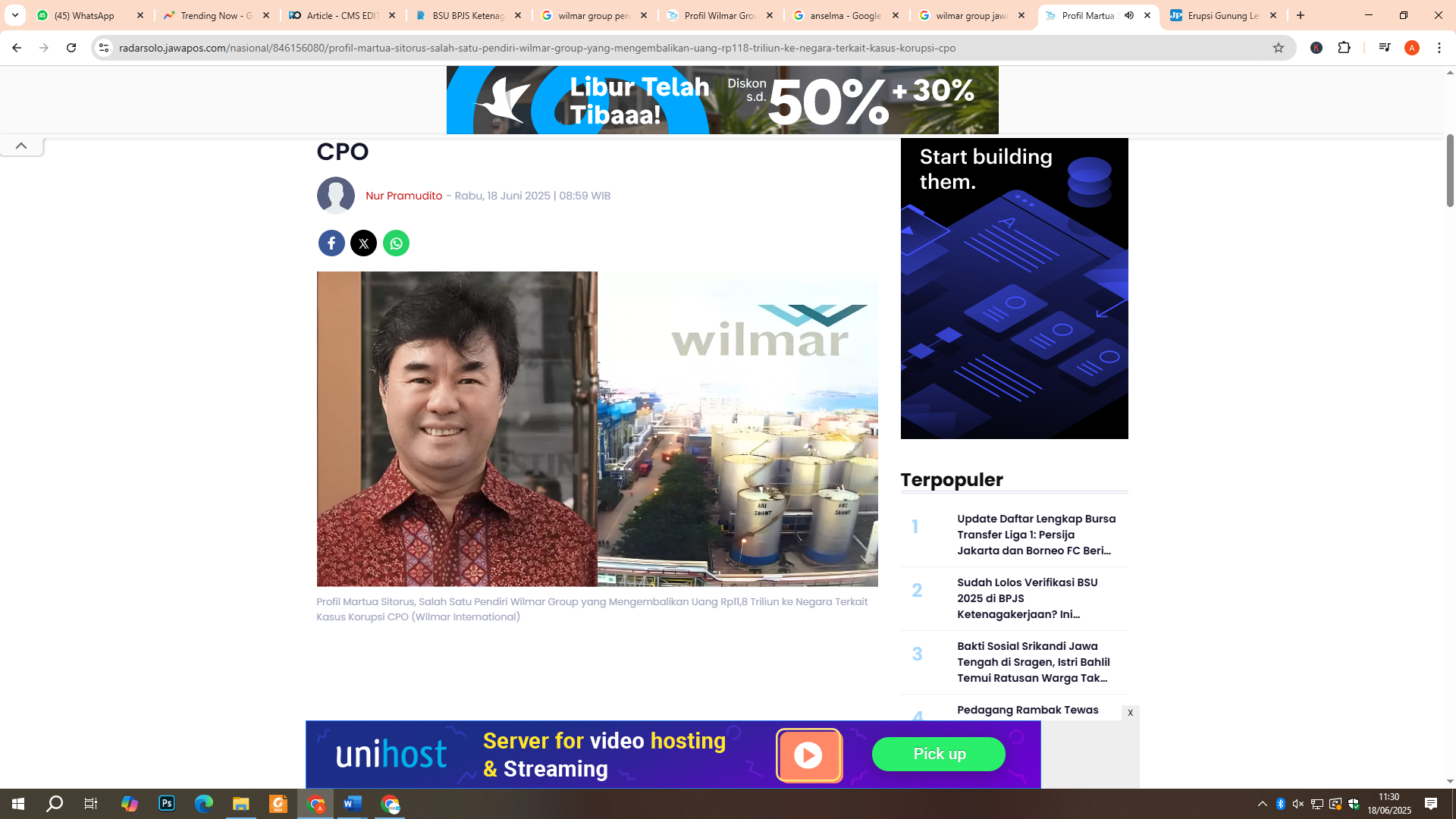
Task: Click the author avatar image
Action: [x=336, y=196]
